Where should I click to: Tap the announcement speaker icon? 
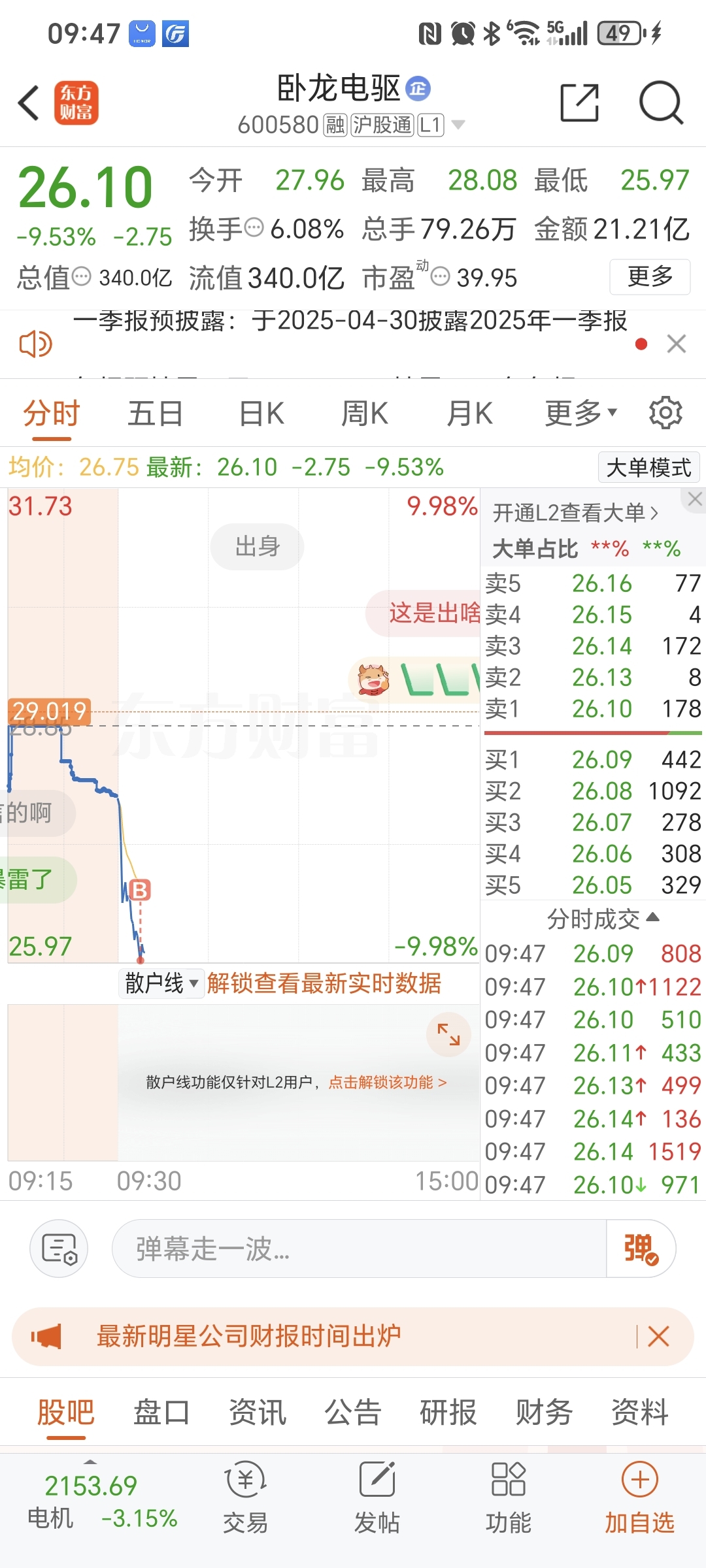click(x=35, y=344)
